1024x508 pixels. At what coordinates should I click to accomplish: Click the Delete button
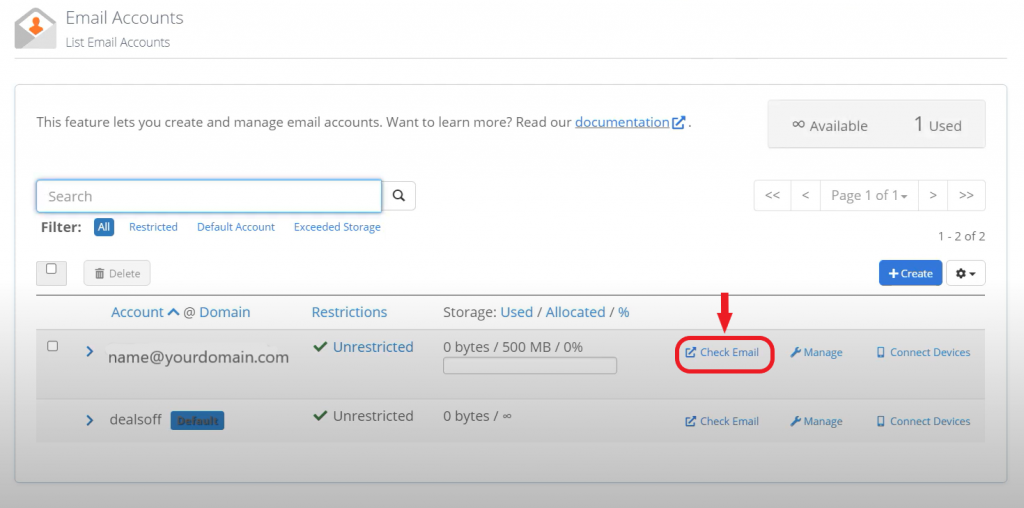tap(117, 274)
